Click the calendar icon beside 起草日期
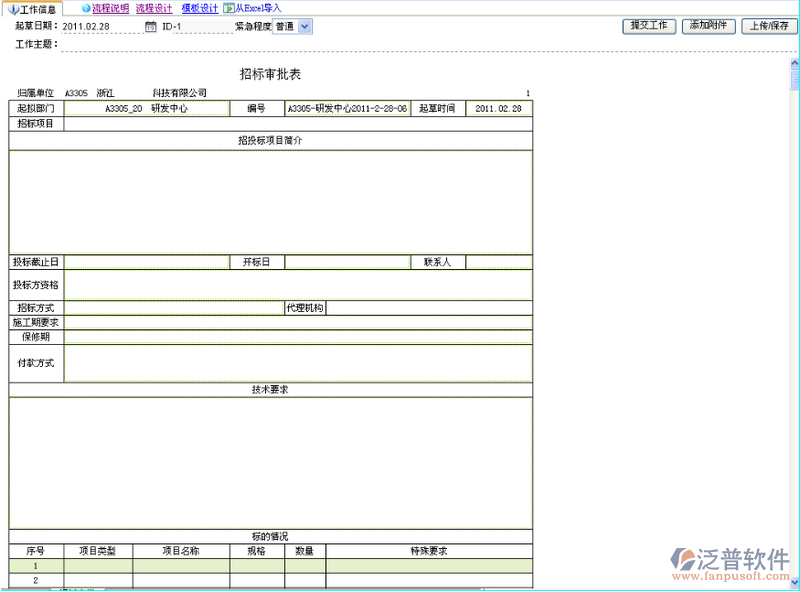The height and width of the screenshot is (592, 800). (151, 27)
